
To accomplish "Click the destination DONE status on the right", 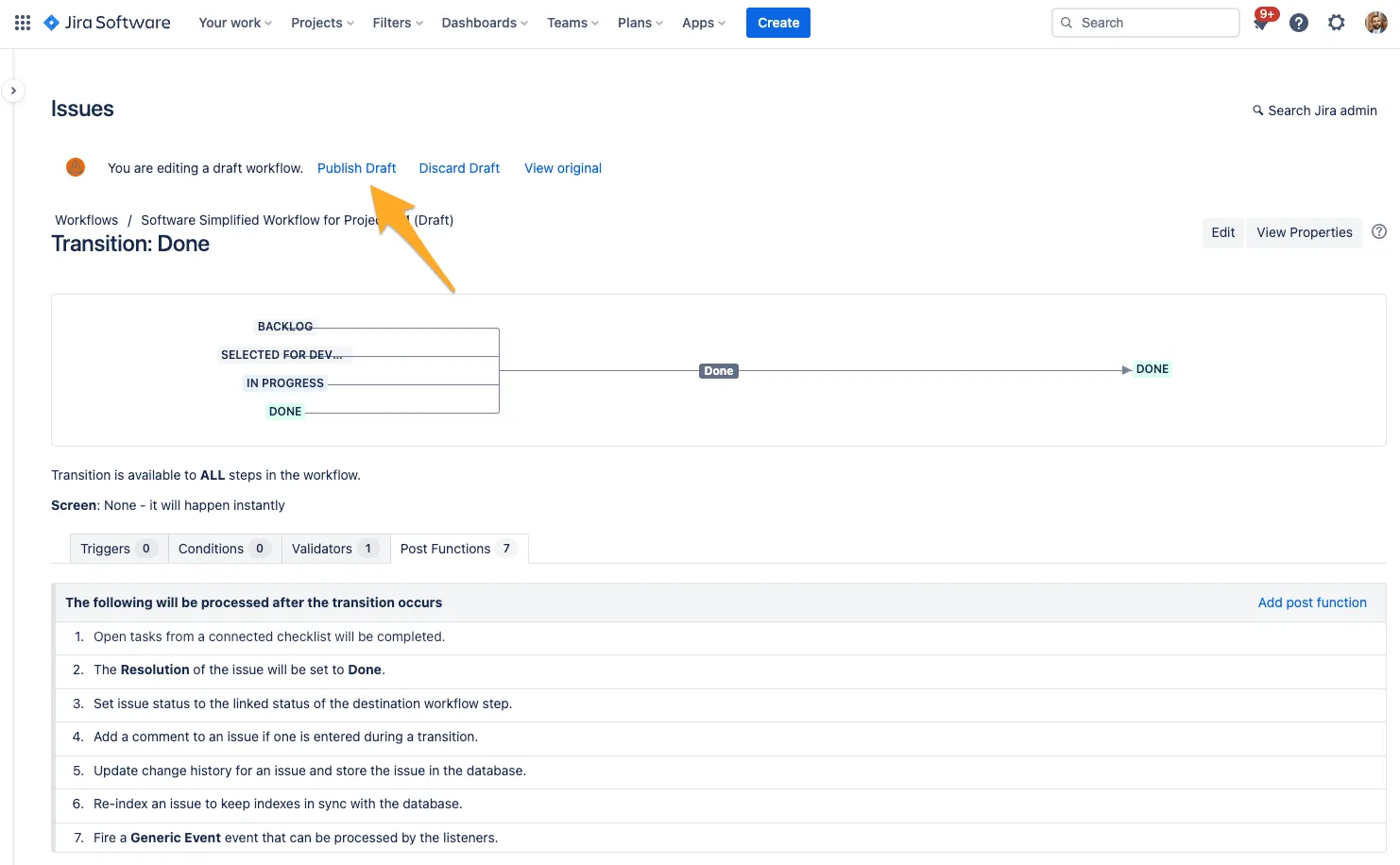I will [1152, 369].
